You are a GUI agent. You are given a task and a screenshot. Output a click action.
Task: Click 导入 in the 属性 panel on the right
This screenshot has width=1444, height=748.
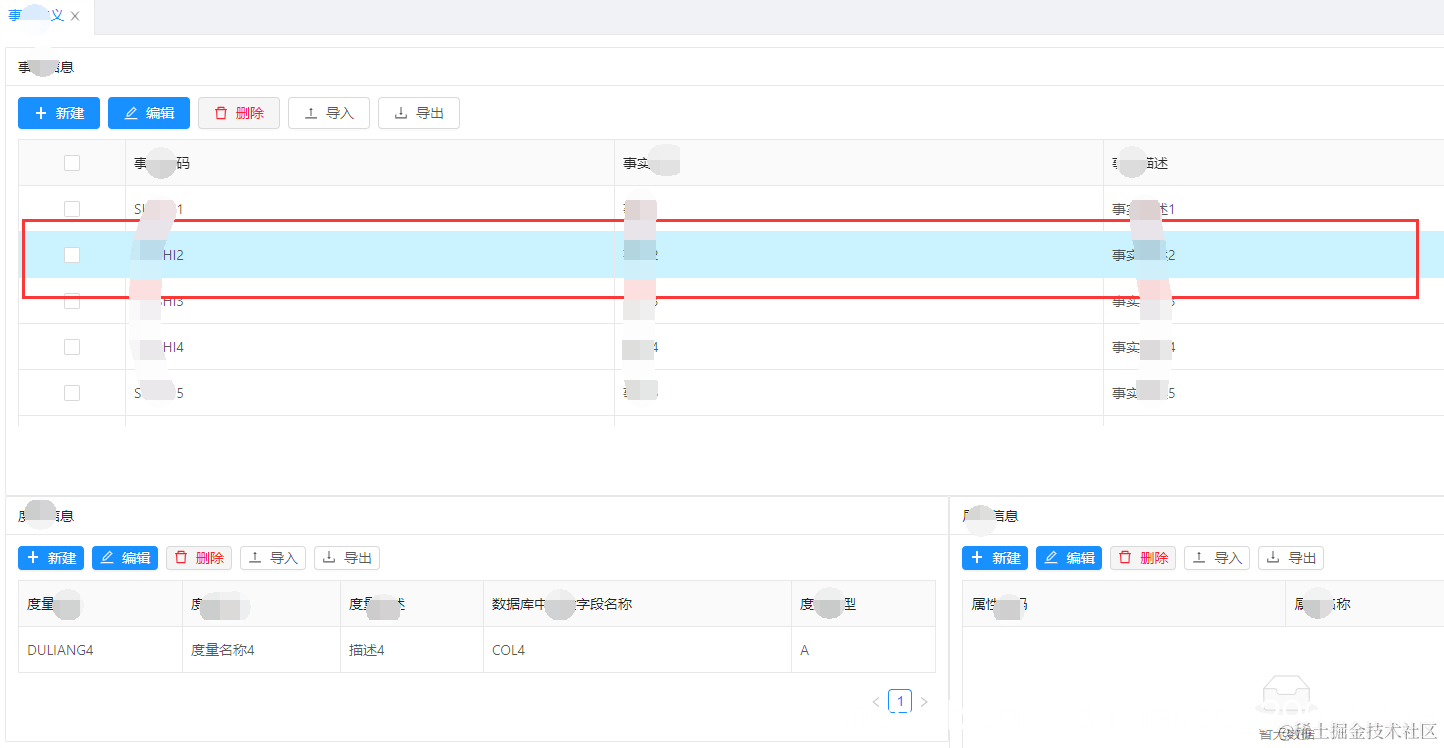(x=1217, y=558)
